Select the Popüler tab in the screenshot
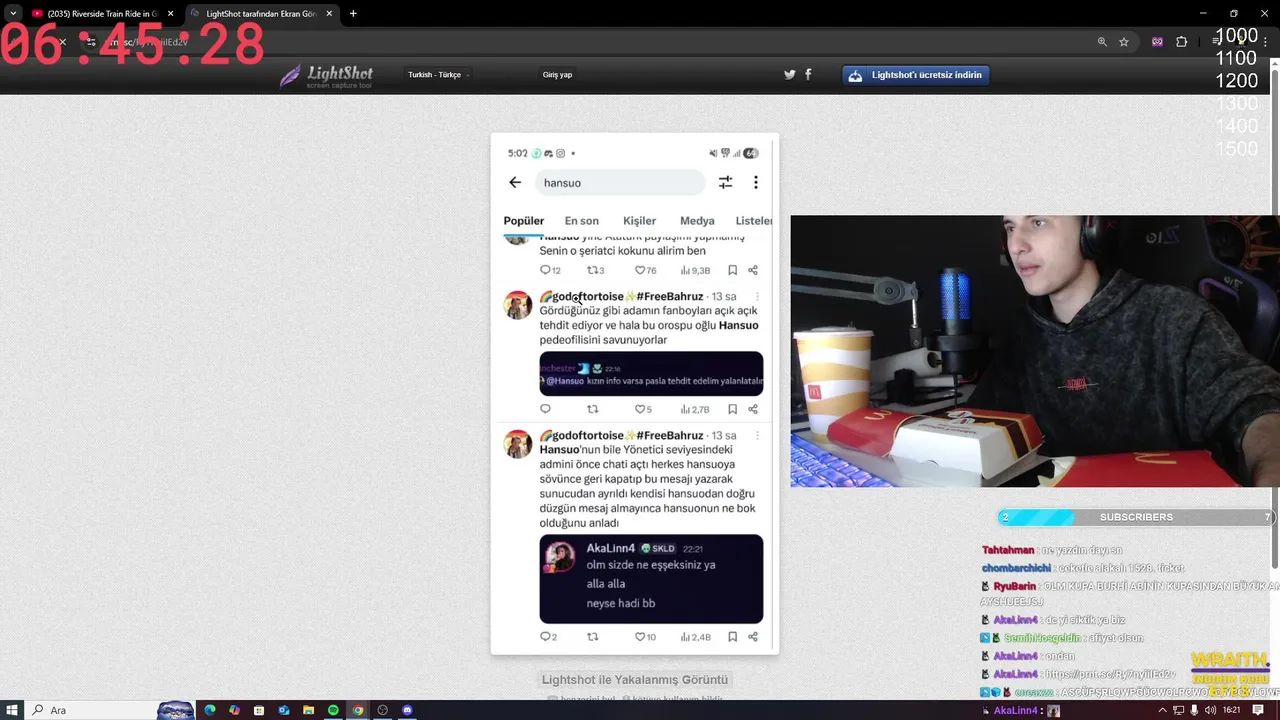Image resolution: width=1280 pixels, height=720 pixels. coord(524,221)
